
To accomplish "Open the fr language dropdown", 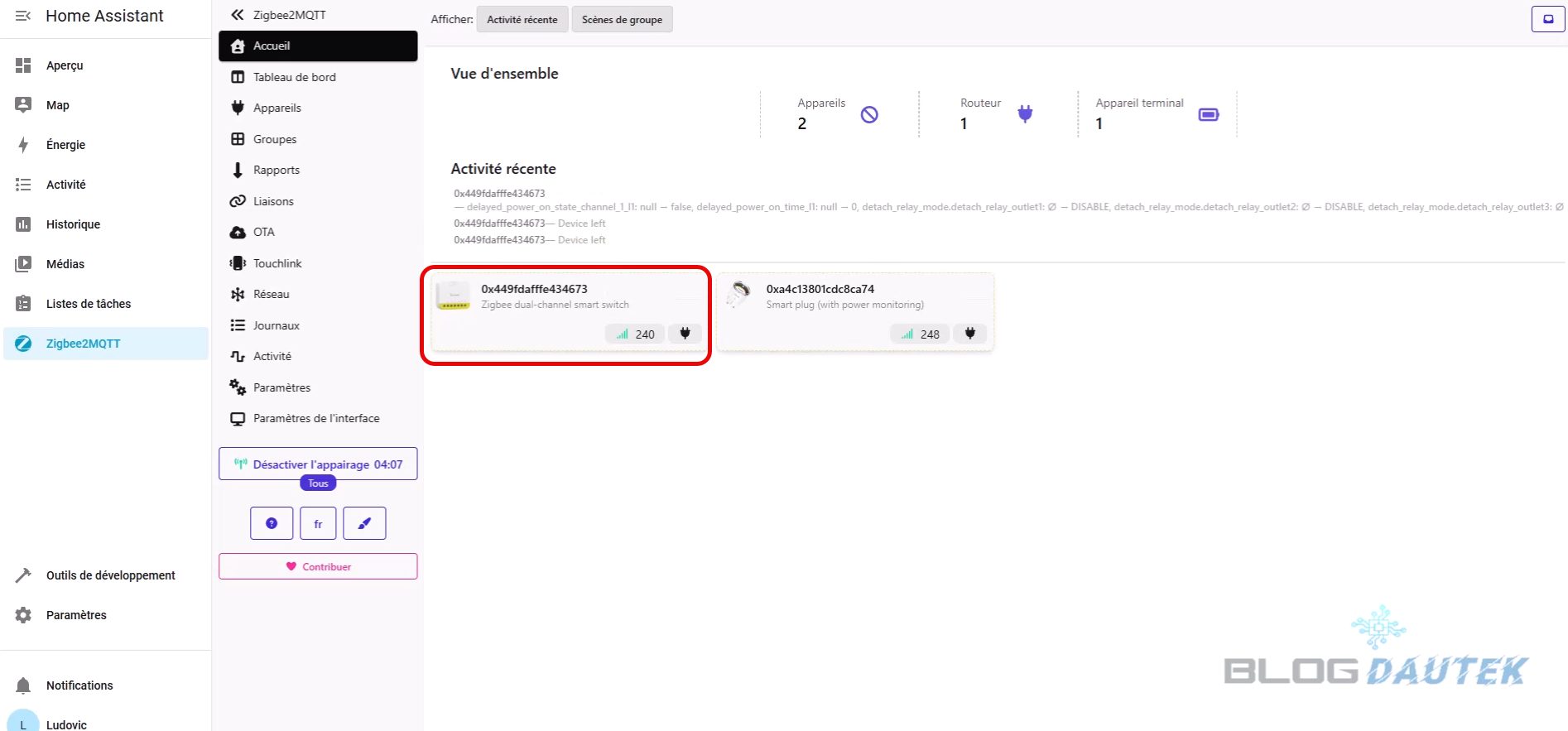I will (318, 523).
